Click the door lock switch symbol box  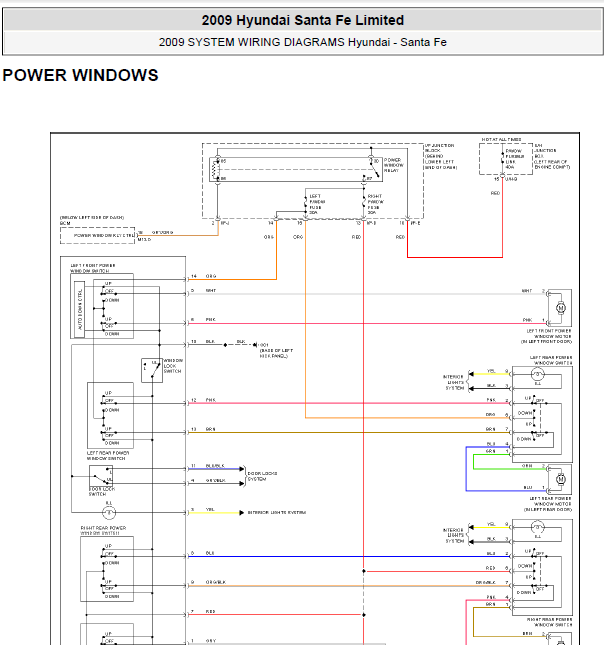coord(101,476)
